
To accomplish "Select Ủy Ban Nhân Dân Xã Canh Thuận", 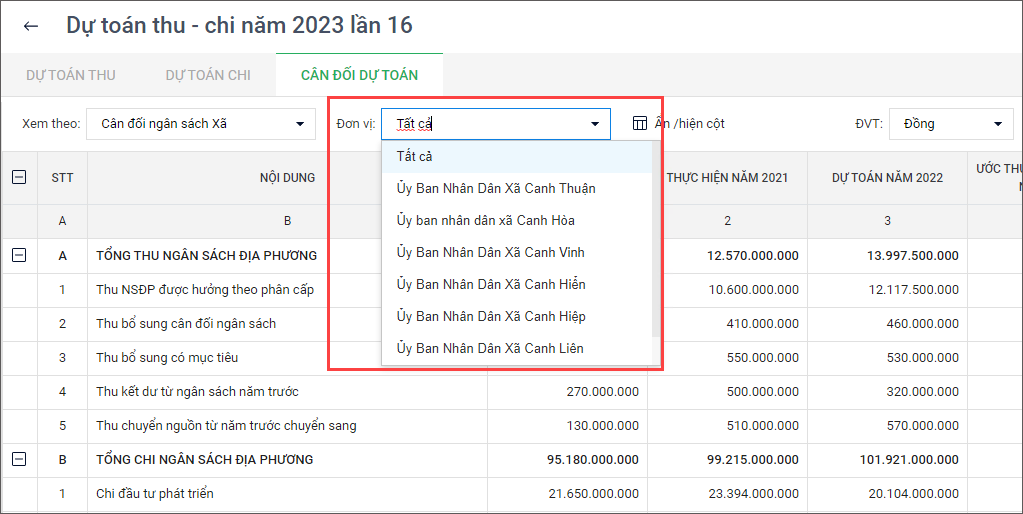I will (496, 188).
